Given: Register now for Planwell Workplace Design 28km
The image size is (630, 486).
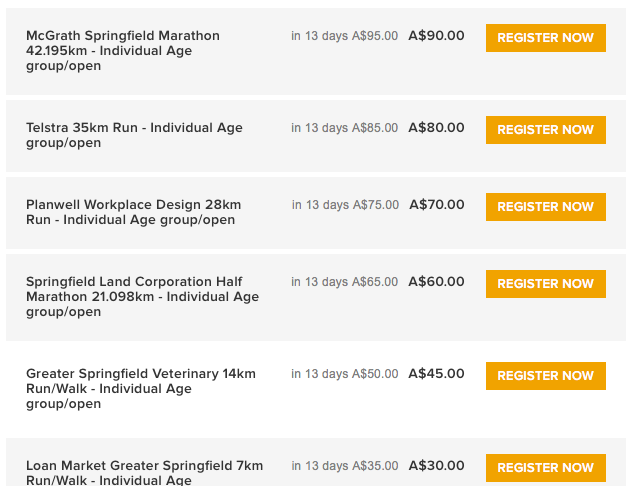Looking at the screenshot, I should [x=545, y=207].
